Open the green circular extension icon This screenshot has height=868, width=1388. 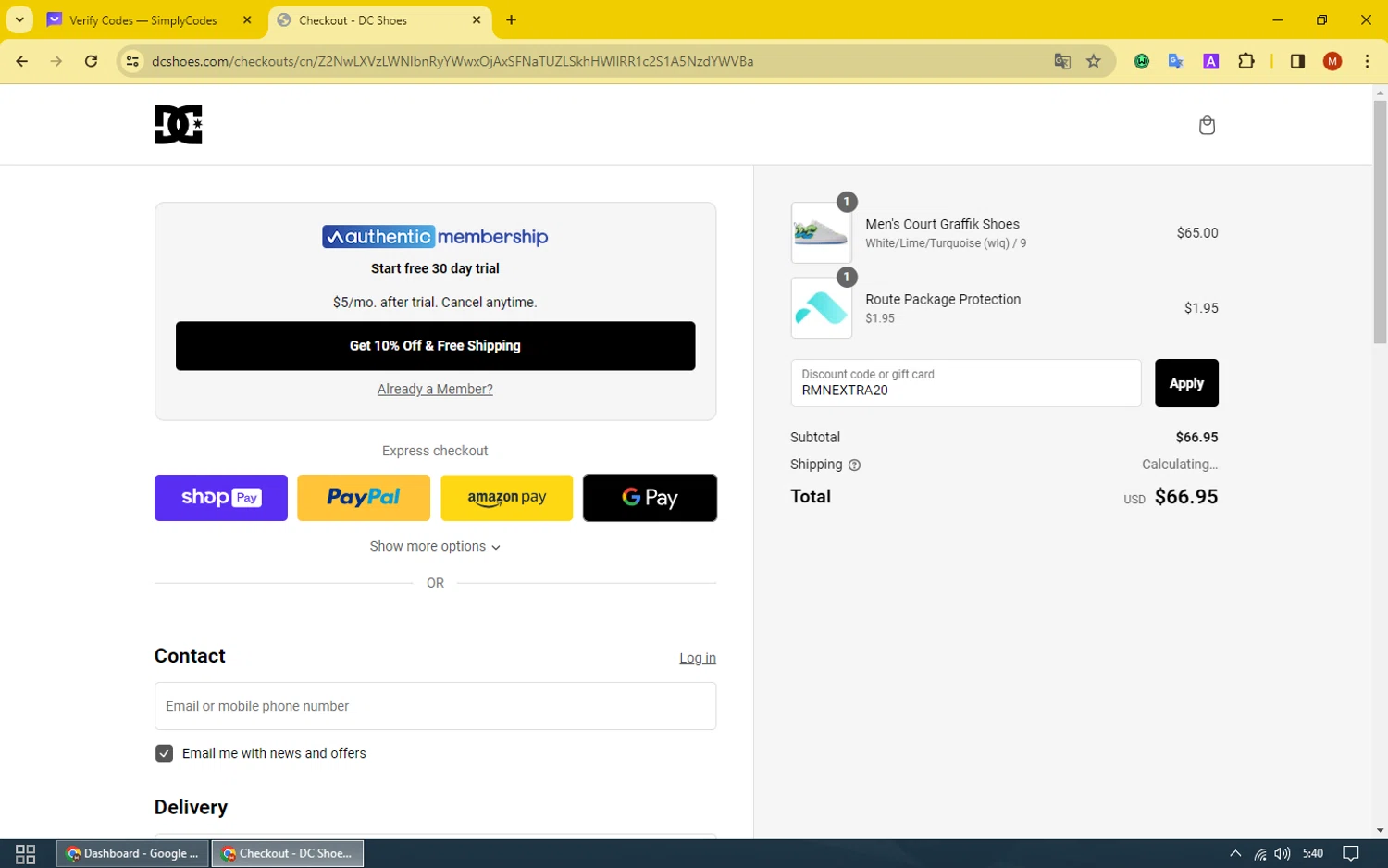point(1142,61)
